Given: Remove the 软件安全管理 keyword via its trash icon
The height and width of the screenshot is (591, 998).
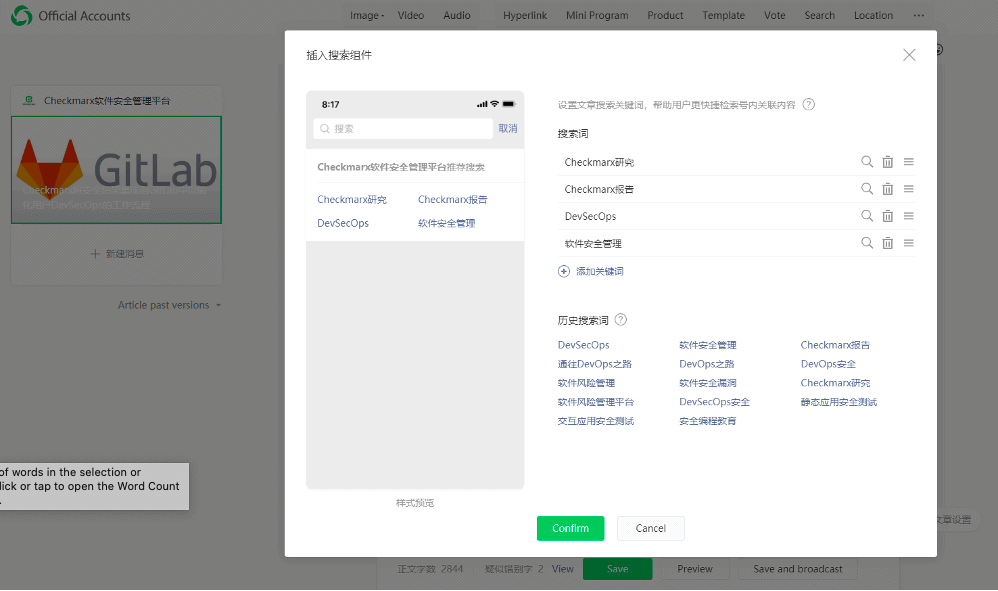Looking at the screenshot, I should [887, 243].
